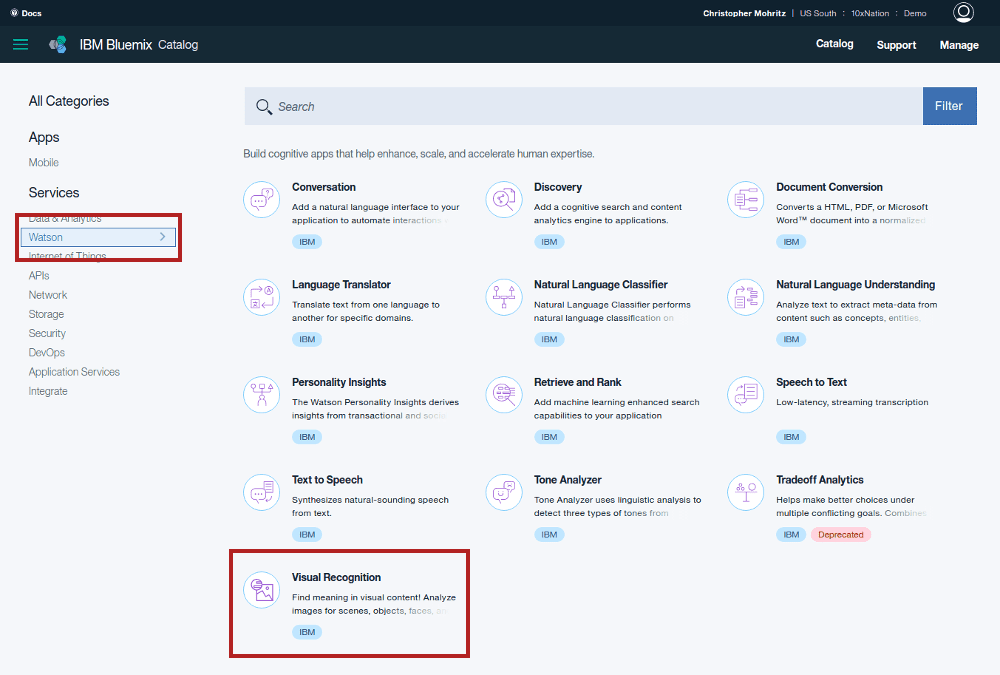The width and height of the screenshot is (1000, 675).
Task: Open the DevOps category link
Action: [x=47, y=352]
